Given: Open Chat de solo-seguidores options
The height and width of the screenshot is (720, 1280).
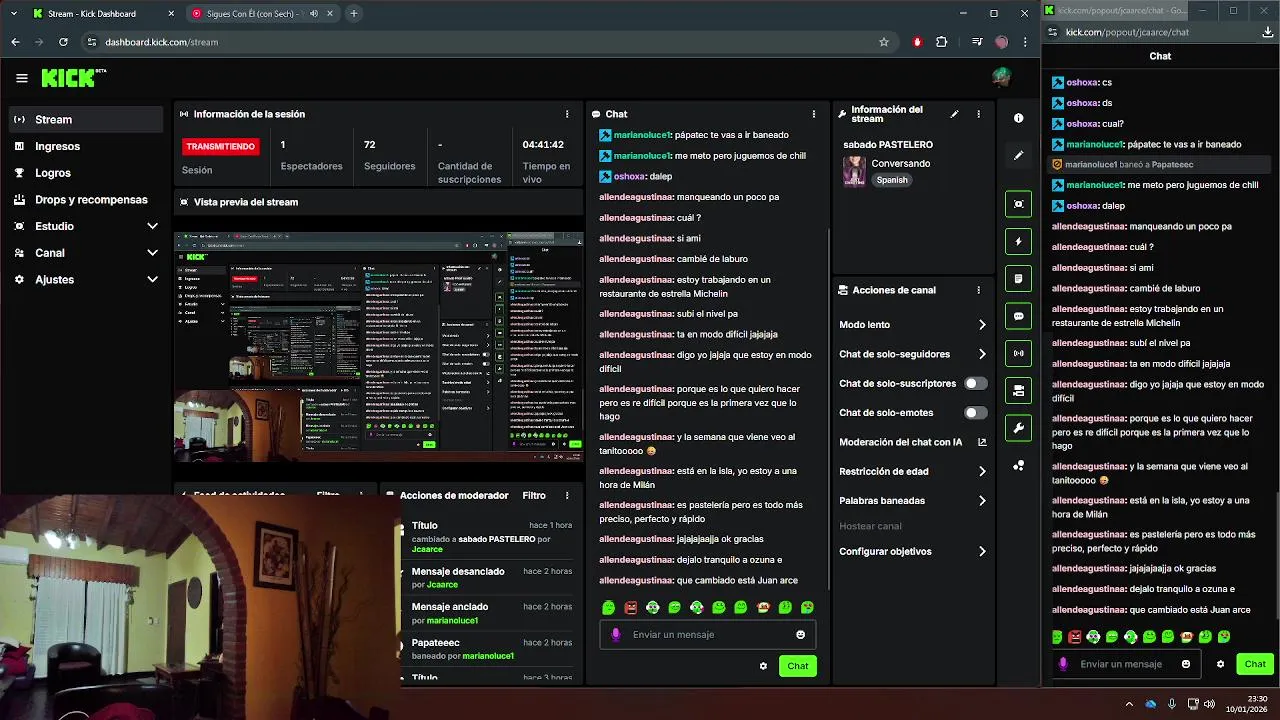Looking at the screenshot, I should pos(913,354).
